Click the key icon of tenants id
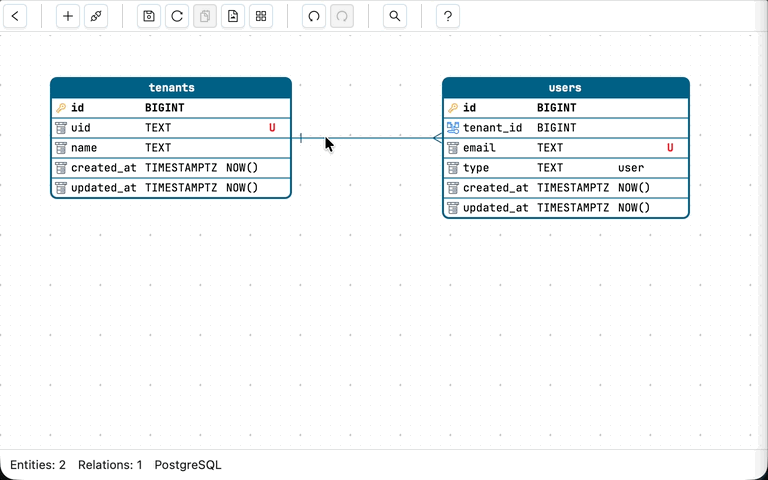Viewport: 768px width, 480px height. (x=61, y=108)
